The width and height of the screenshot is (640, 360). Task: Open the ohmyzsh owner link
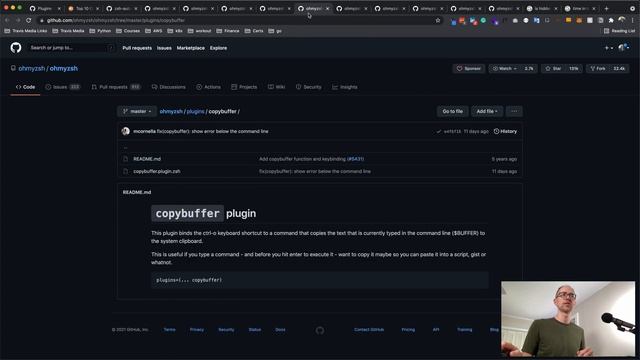(x=31, y=69)
